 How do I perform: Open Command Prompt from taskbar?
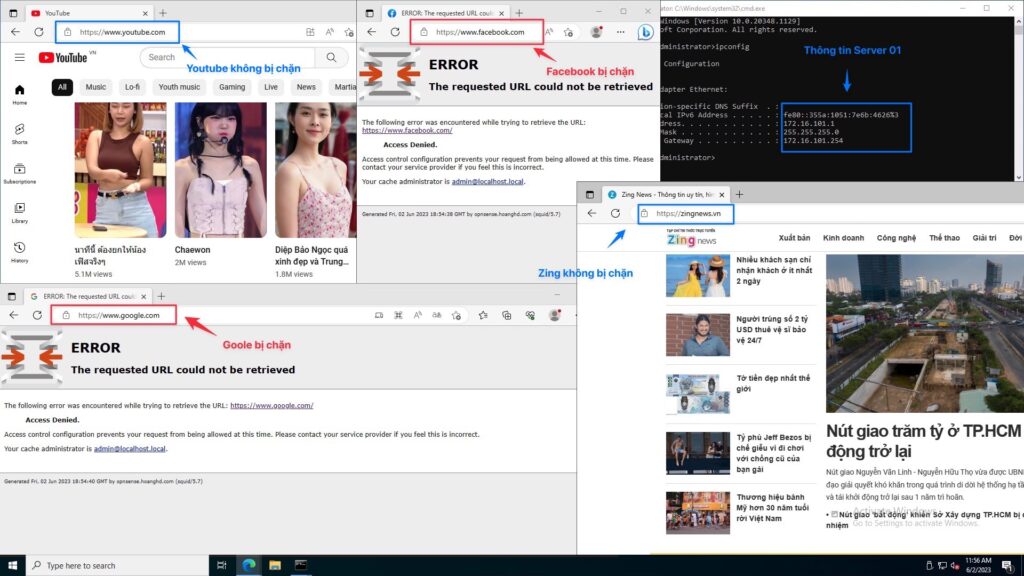(301, 565)
